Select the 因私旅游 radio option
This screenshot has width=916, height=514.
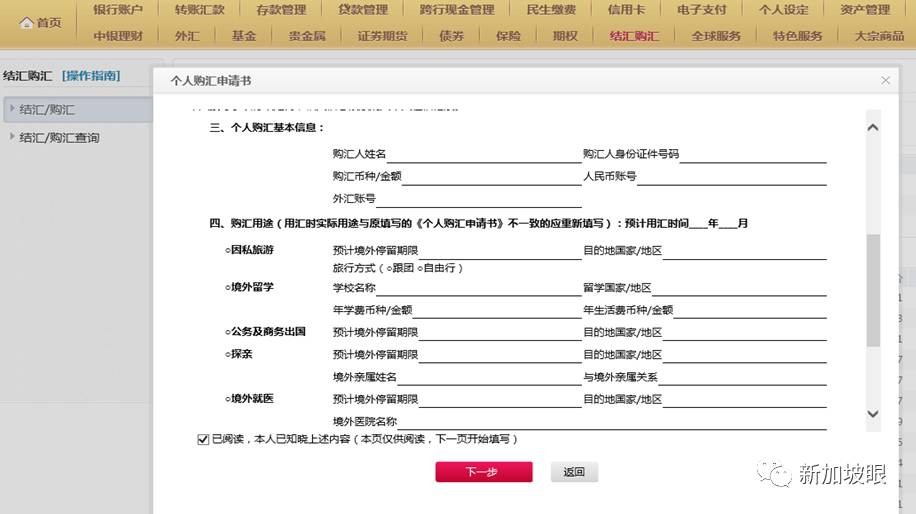click(228, 250)
